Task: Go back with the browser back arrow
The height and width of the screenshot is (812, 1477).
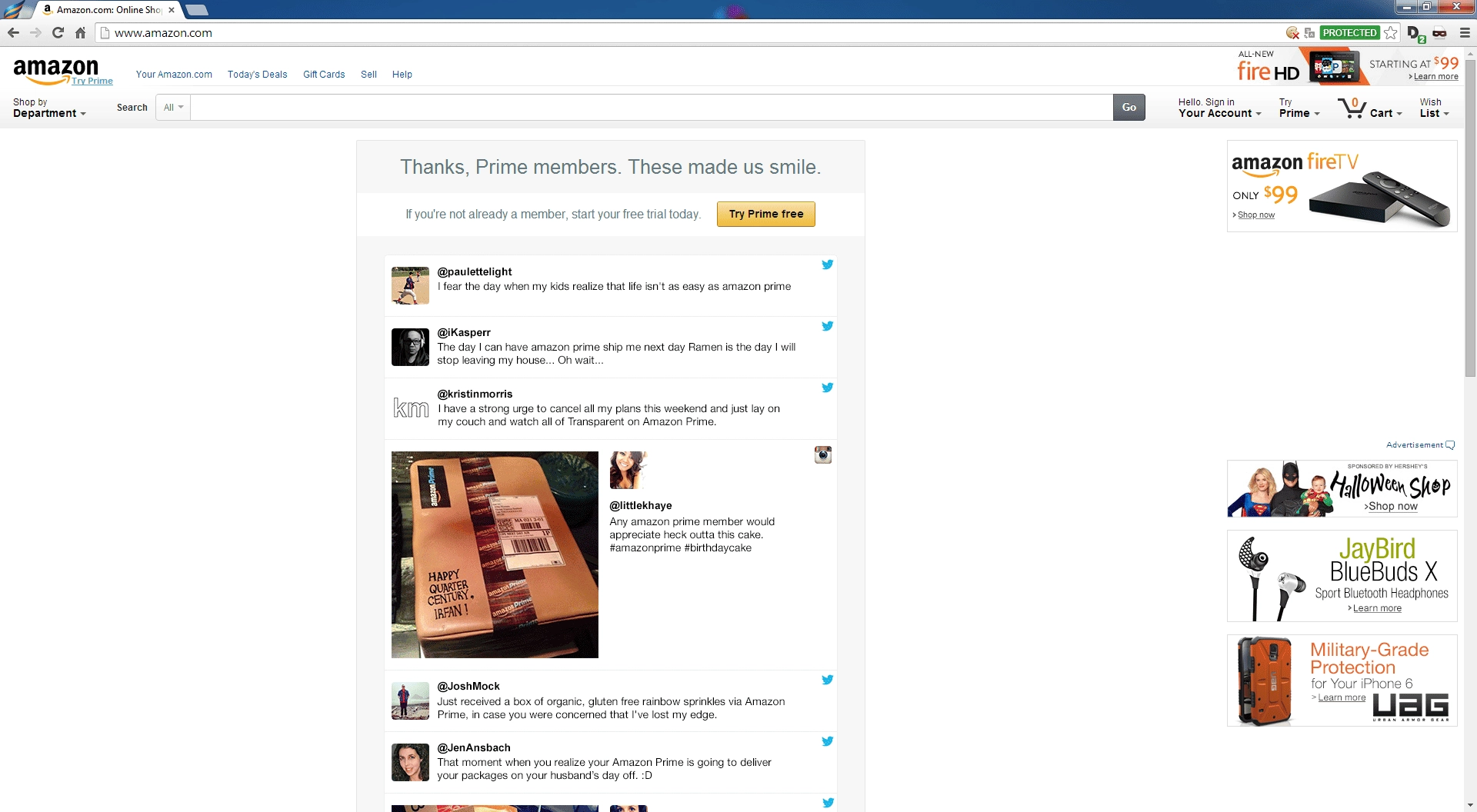Action: click(13, 32)
